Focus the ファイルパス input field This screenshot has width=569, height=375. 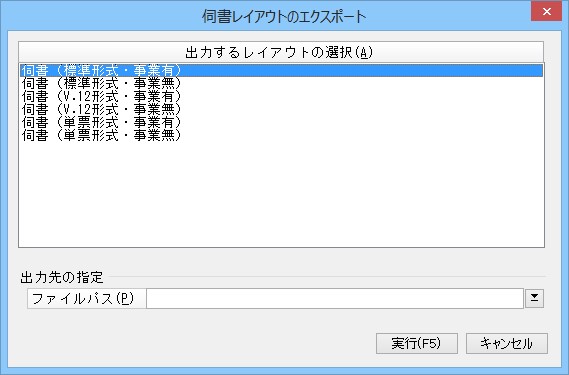click(x=335, y=298)
